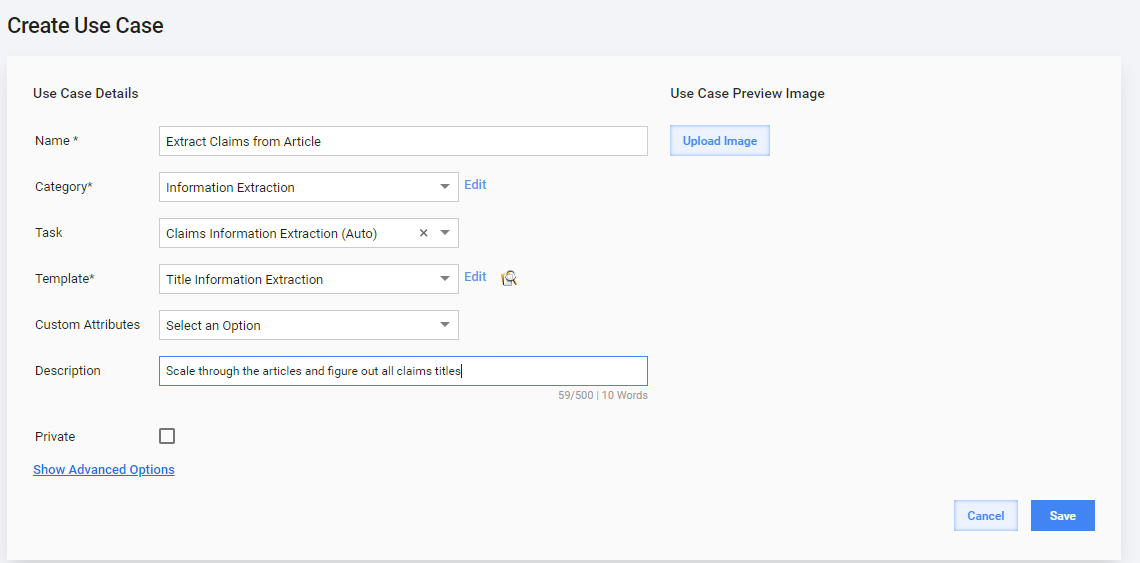Click the Use Case Details heading
1140x563 pixels.
[86, 94]
